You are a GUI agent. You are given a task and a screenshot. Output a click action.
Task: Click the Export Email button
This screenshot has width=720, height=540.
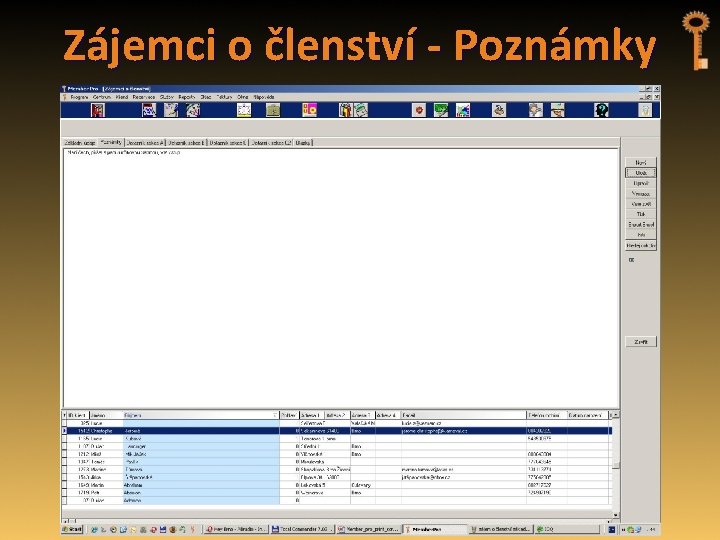tap(641, 225)
